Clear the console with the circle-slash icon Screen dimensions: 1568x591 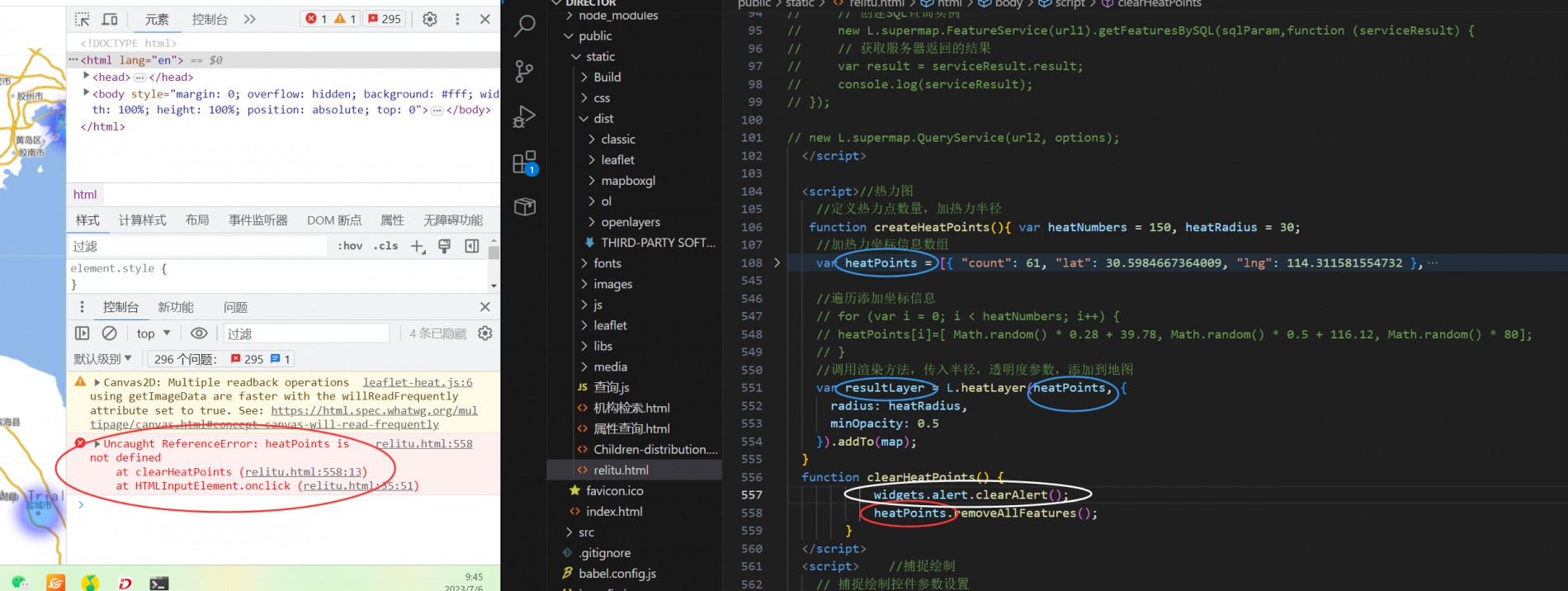coord(109,333)
